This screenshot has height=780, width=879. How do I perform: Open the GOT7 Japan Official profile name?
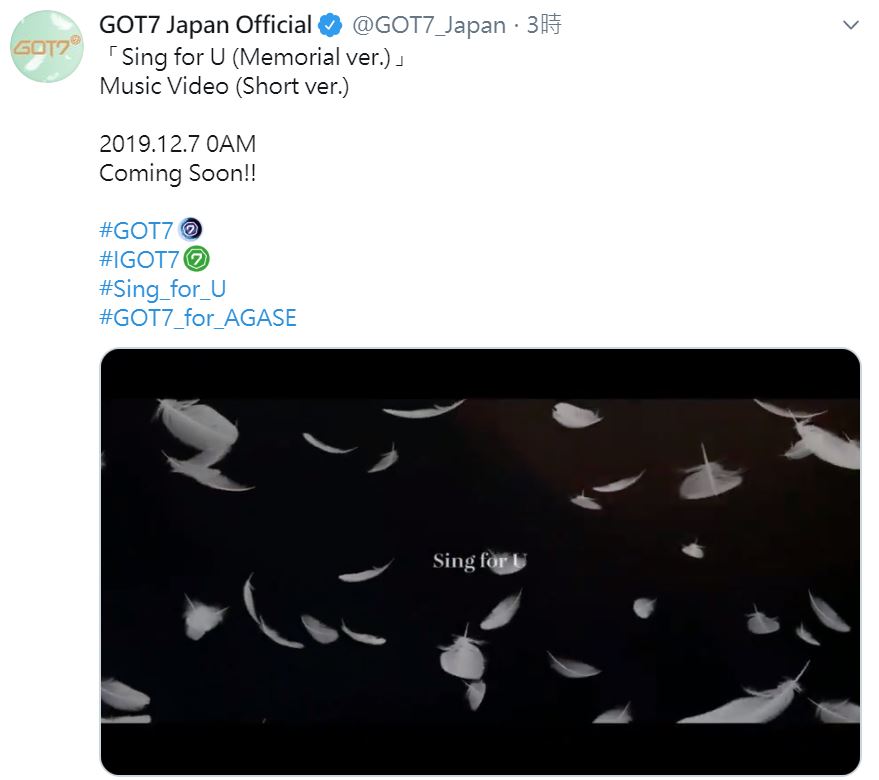click(x=205, y=25)
